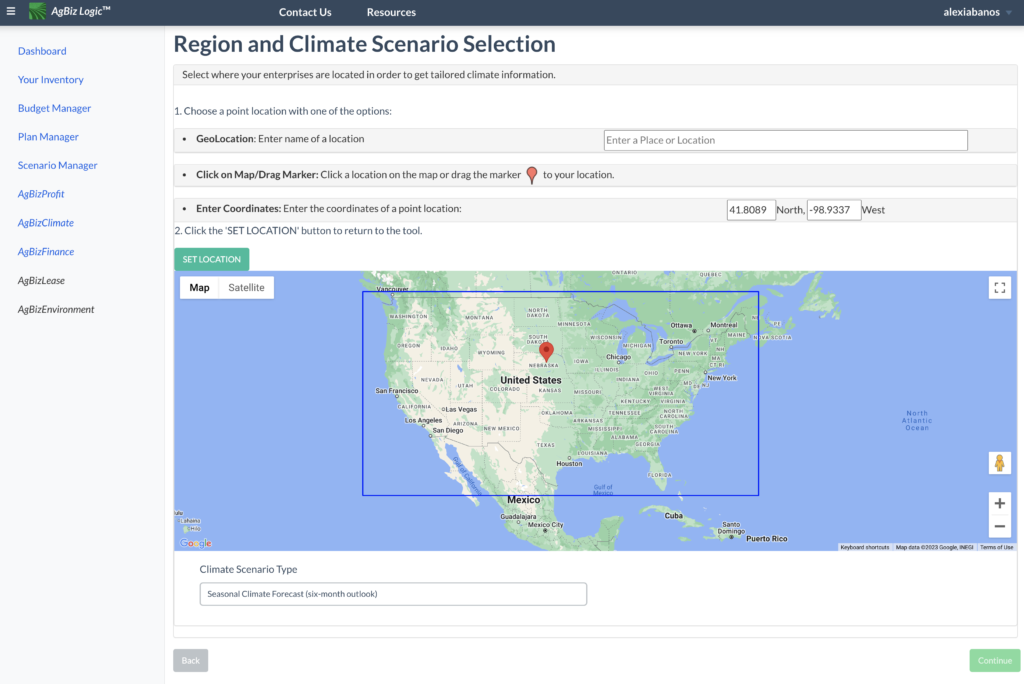Focus the Enter a Place or Location field

[785, 140]
